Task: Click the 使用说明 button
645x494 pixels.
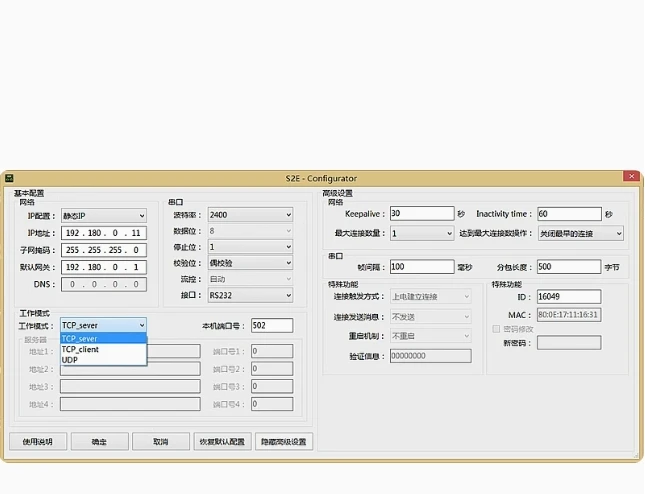Action: pyautogui.click(x=38, y=441)
